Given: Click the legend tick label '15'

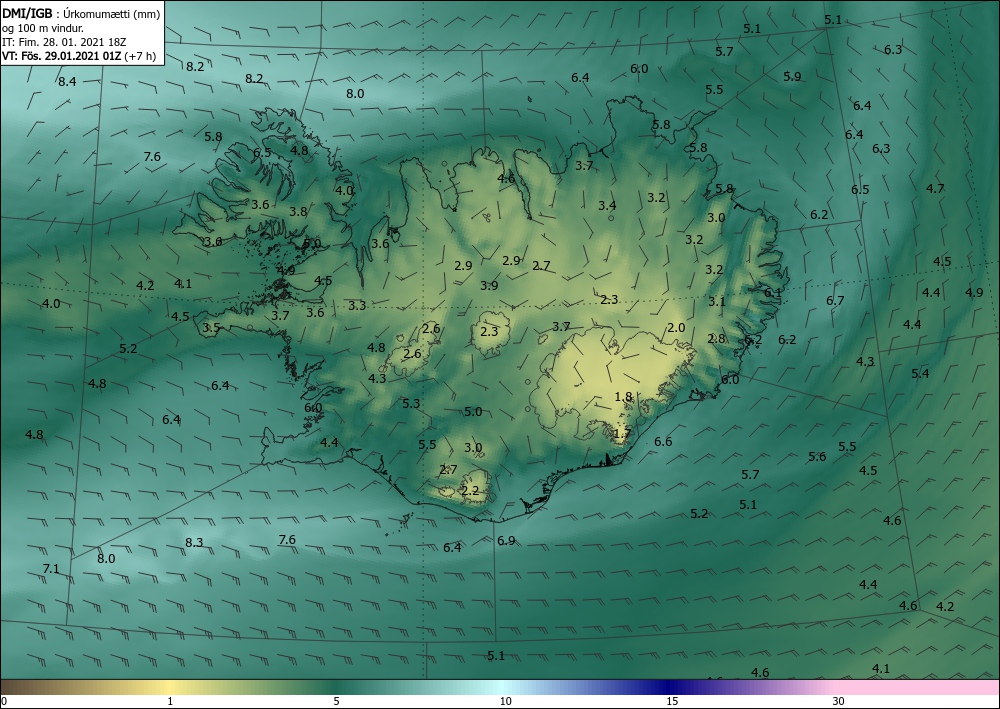Looking at the screenshot, I should point(672,701).
